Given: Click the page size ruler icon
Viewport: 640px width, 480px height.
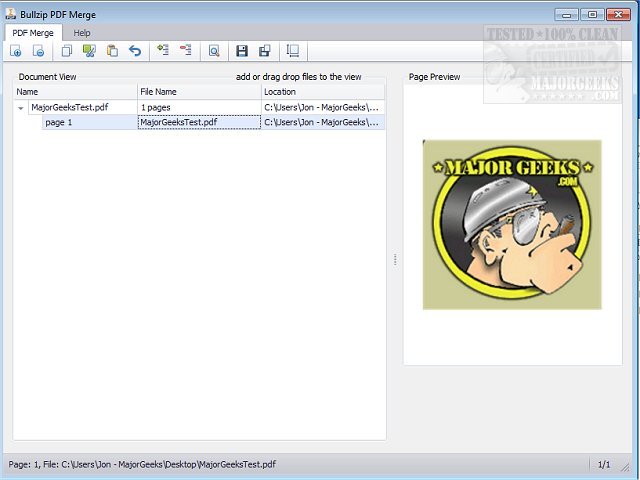Looking at the screenshot, I should tap(293, 51).
